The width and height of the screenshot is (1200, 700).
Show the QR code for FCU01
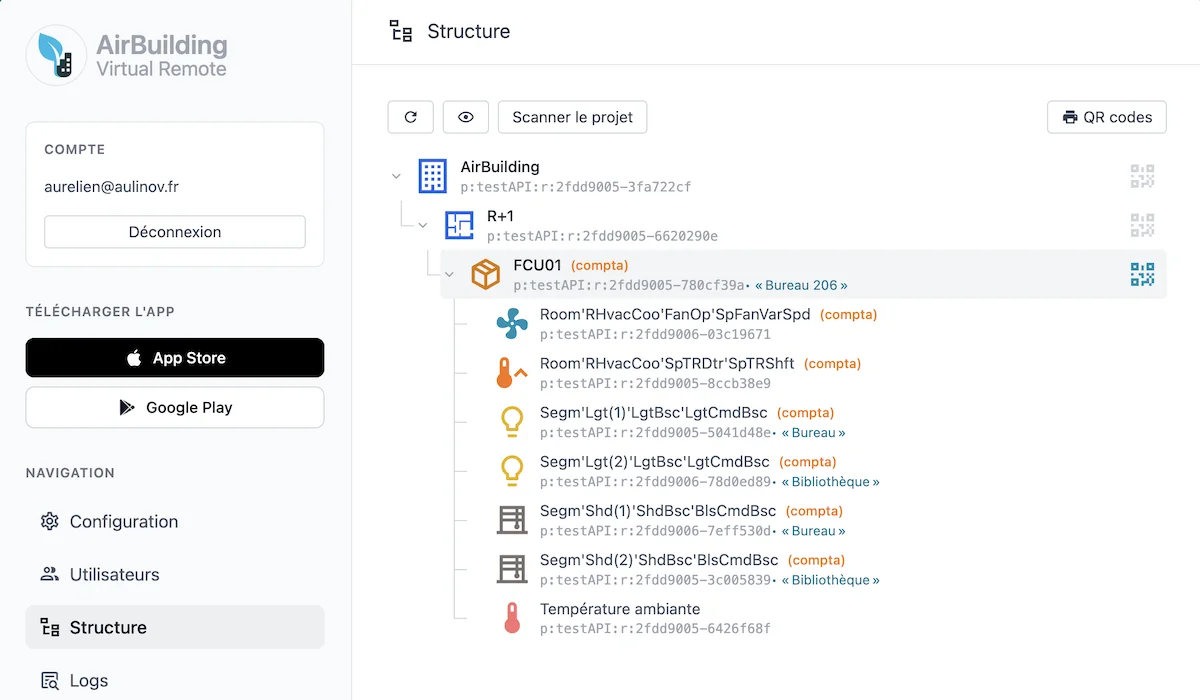click(1142, 274)
